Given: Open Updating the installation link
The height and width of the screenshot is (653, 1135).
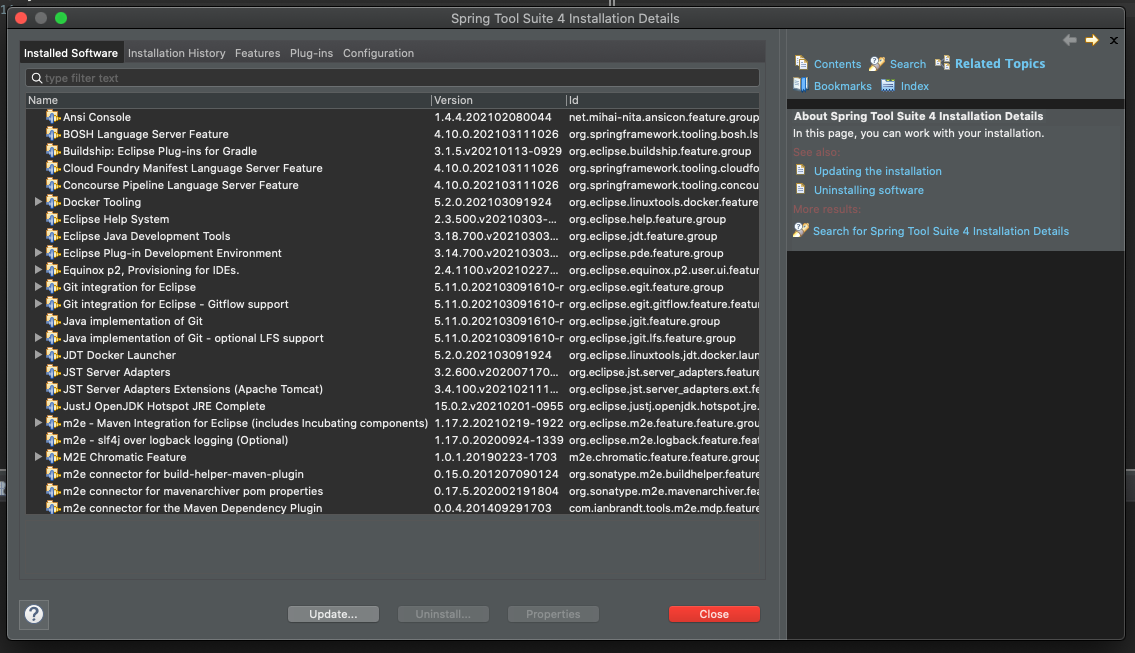Looking at the screenshot, I should tap(877, 171).
